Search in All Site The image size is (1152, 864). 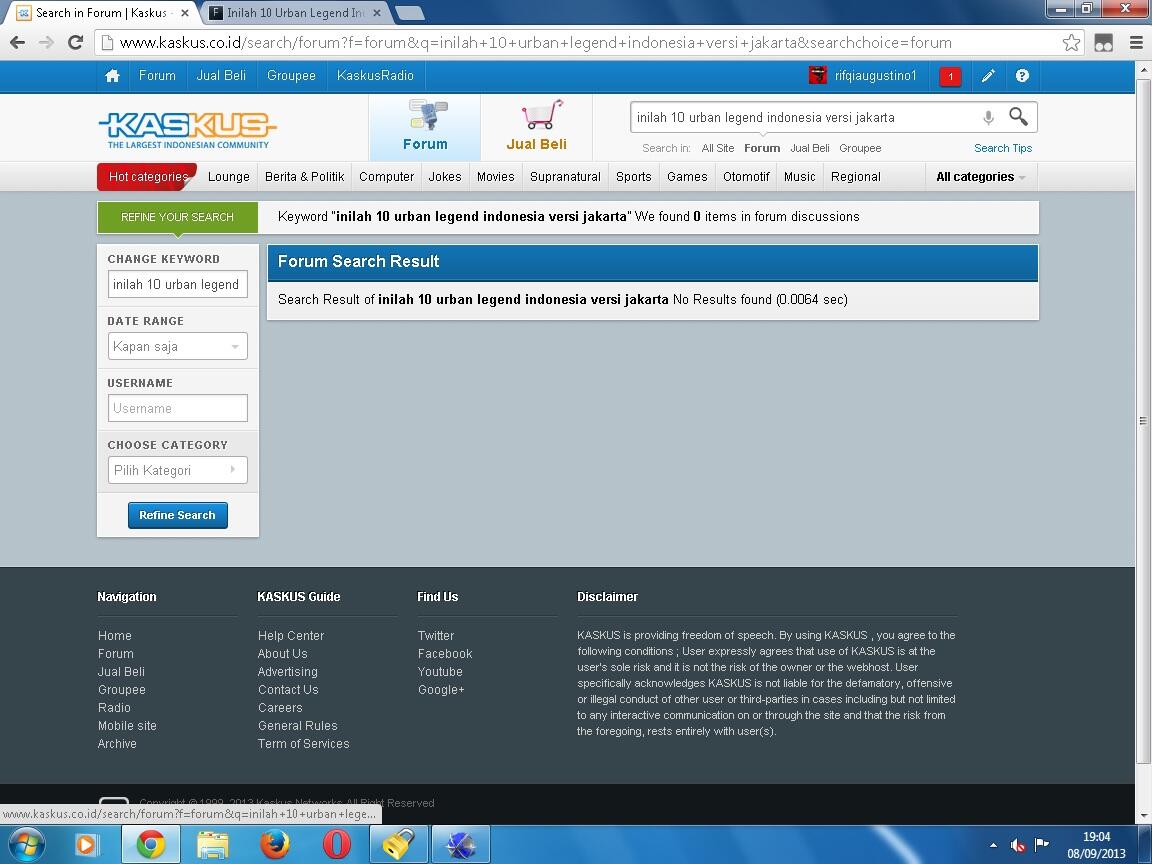718,148
